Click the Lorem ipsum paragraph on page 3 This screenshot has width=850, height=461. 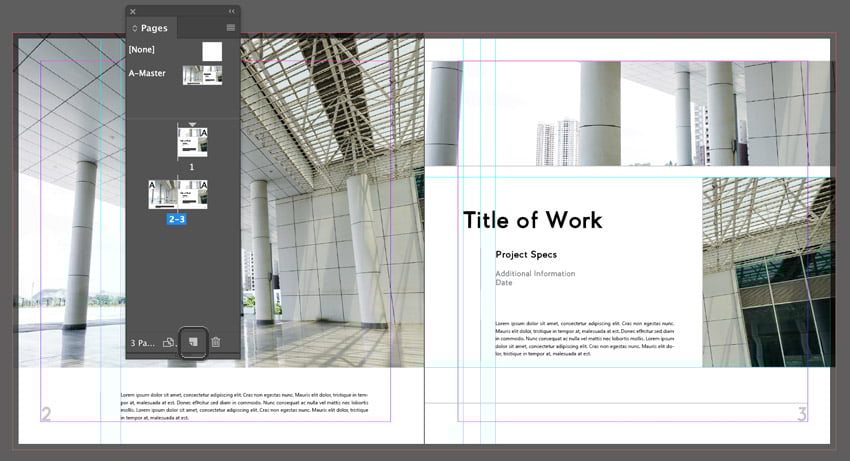point(584,338)
